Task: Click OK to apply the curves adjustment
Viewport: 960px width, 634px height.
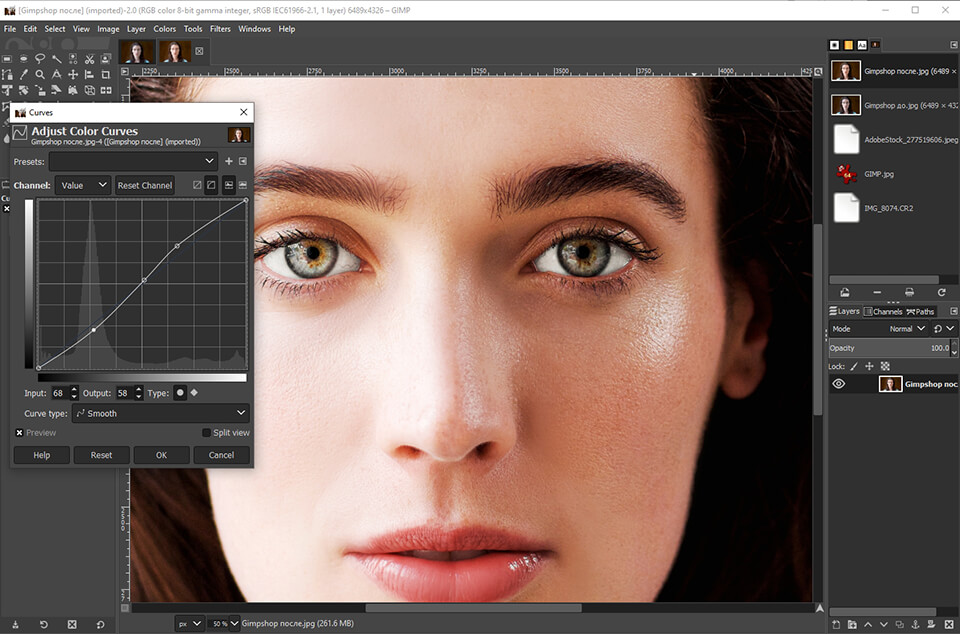Action: point(161,454)
